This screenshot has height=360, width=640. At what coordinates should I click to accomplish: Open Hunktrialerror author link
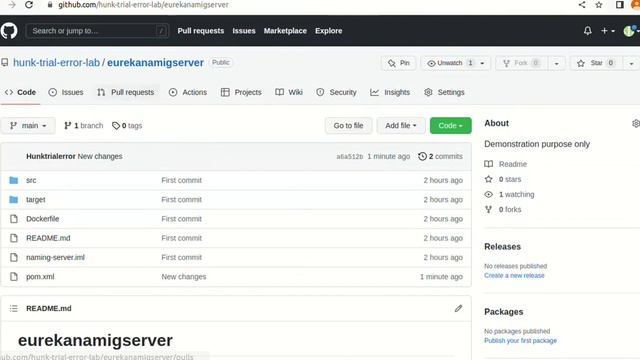click(51, 156)
